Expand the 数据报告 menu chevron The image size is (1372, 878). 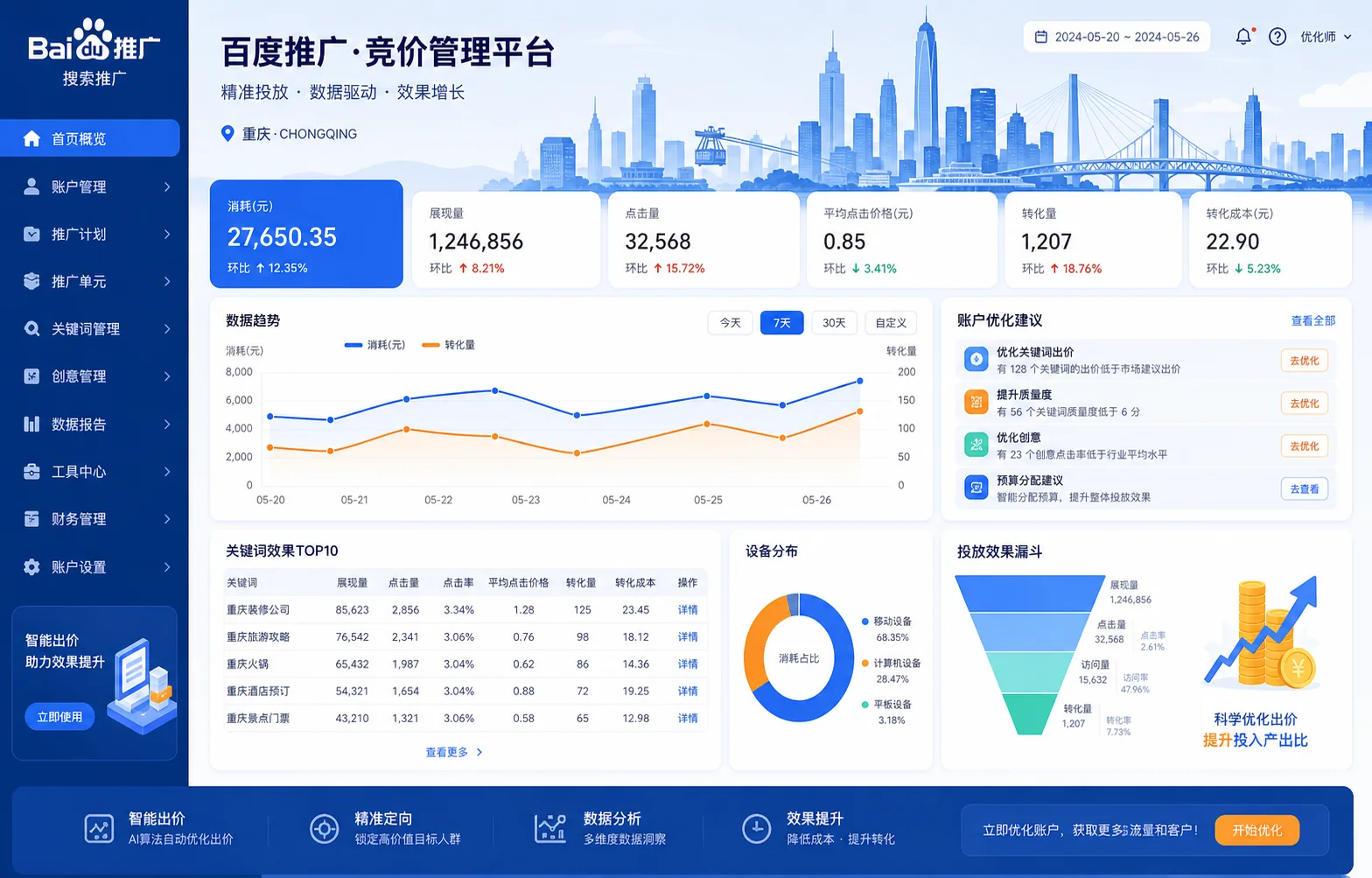click(x=167, y=424)
